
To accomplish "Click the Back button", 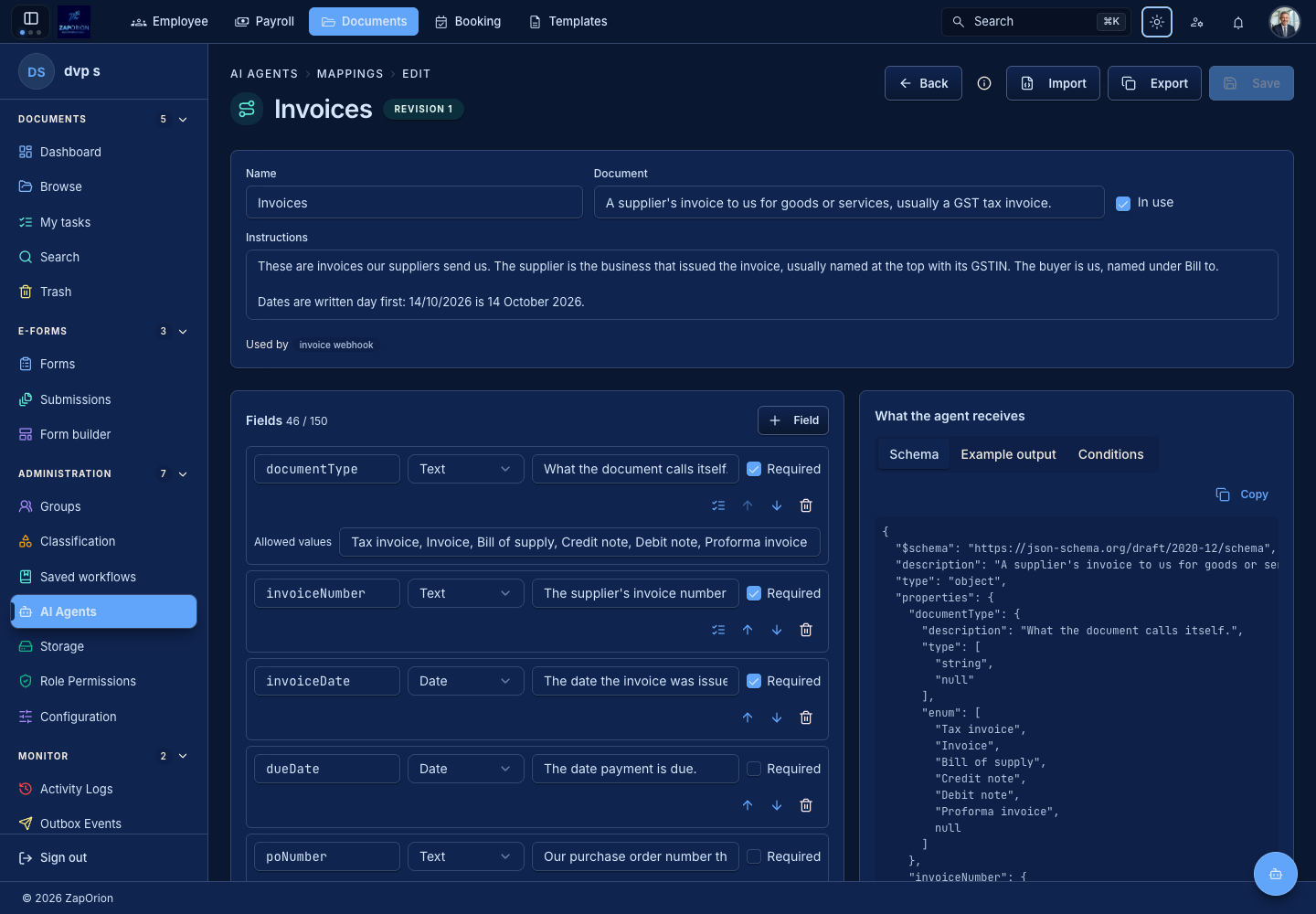I will 923,83.
